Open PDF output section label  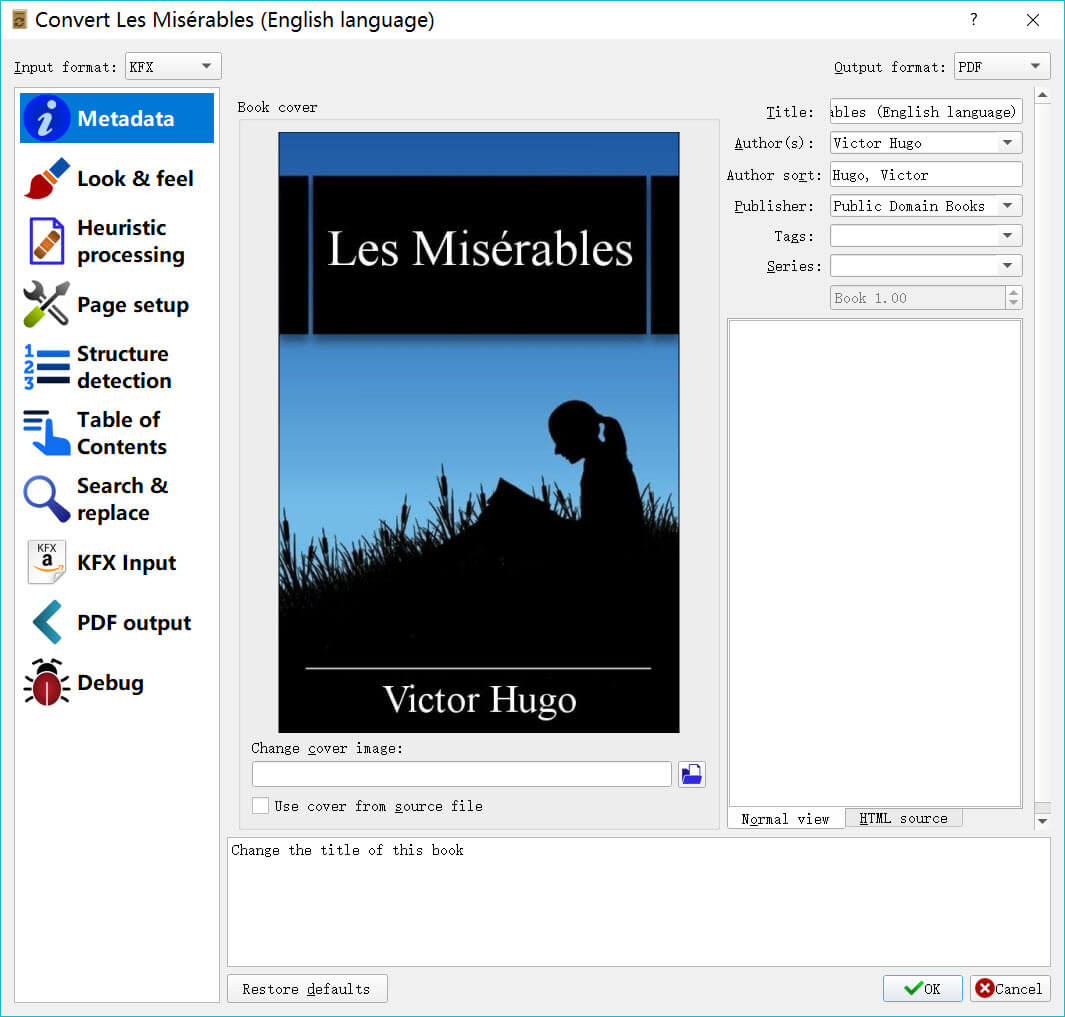coord(134,622)
